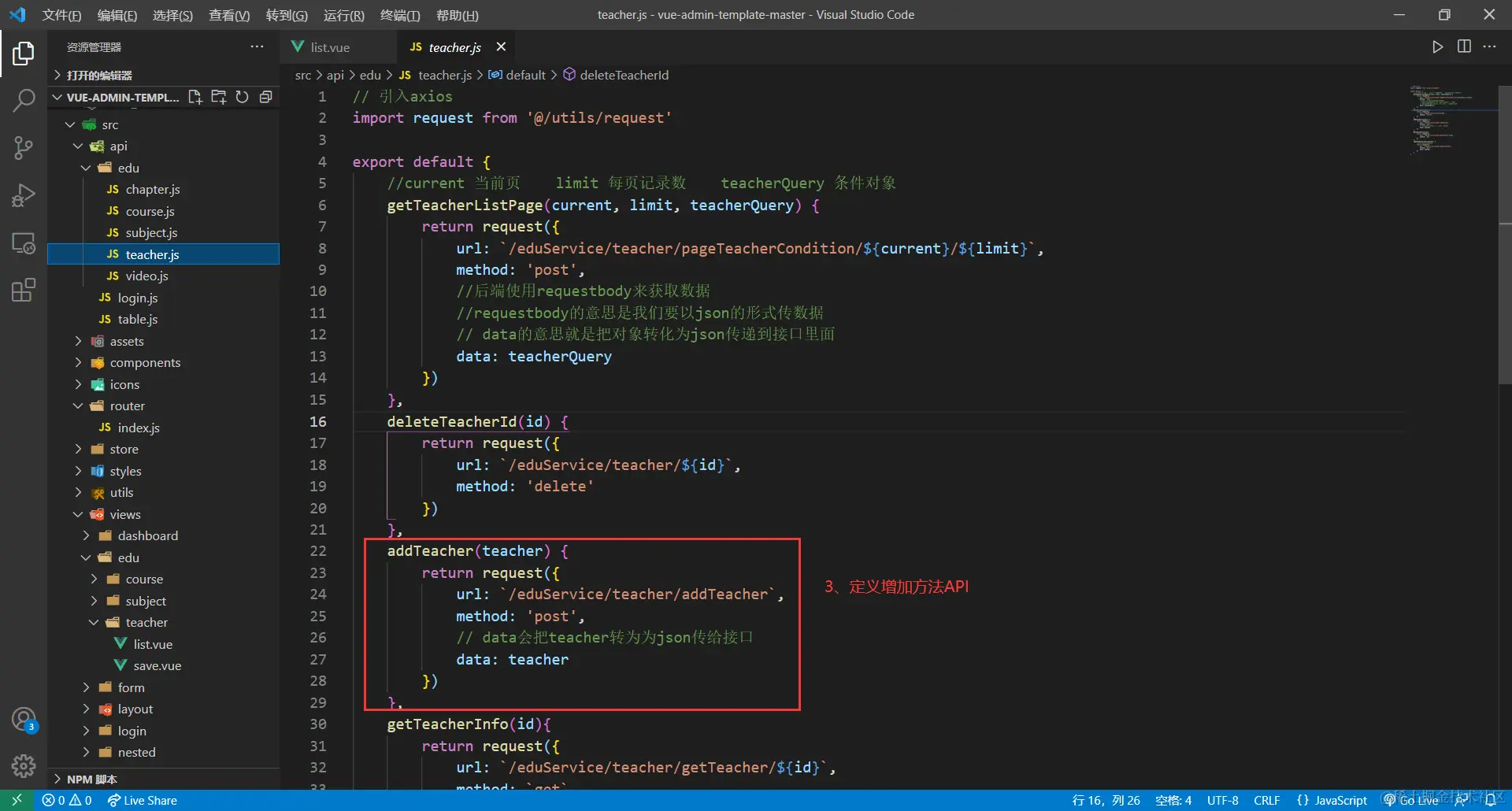Close the teacher.js editor tab
Screen dimensions: 1512x811
point(501,47)
